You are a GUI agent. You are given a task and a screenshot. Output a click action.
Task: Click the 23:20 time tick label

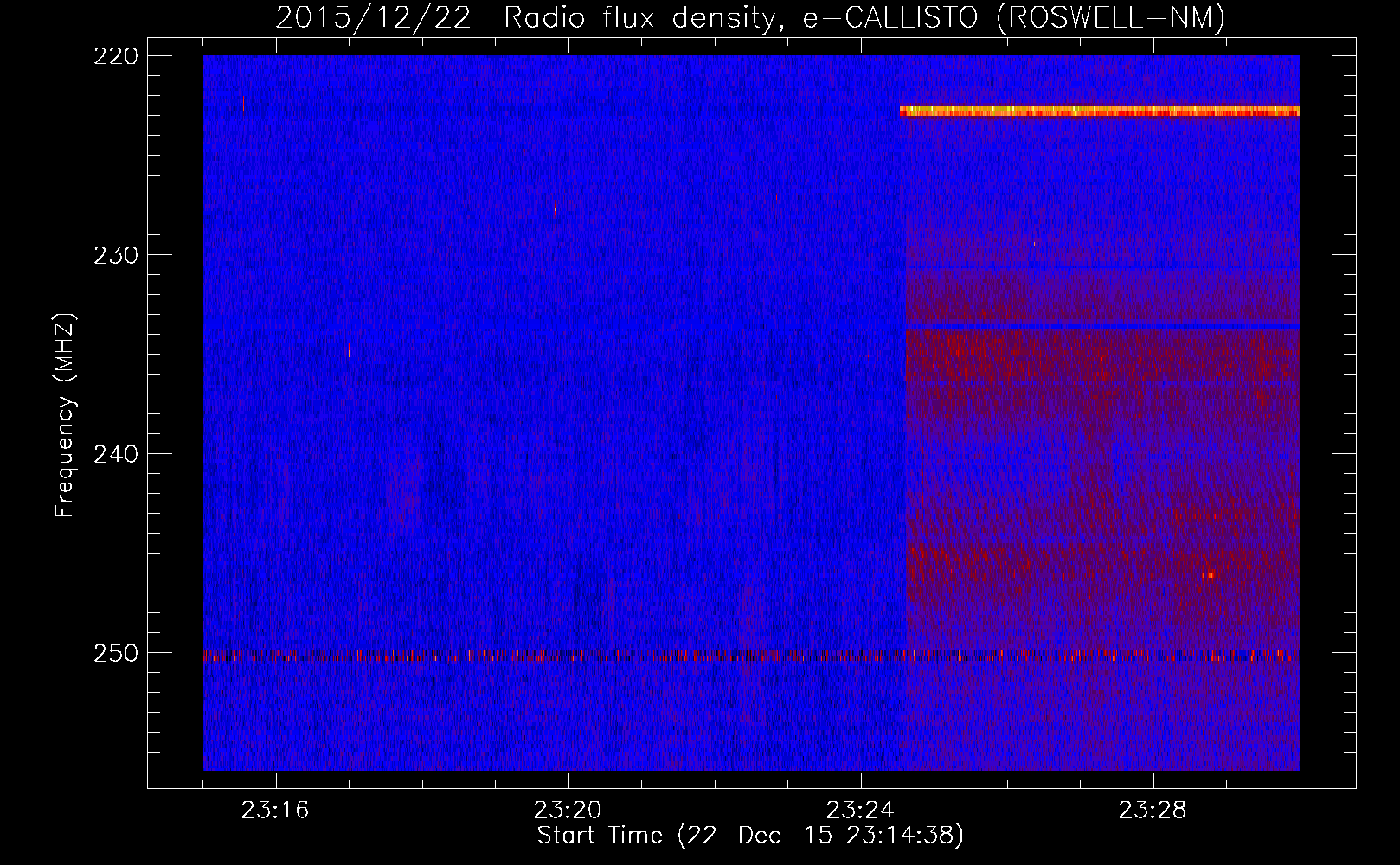coord(568,811)
